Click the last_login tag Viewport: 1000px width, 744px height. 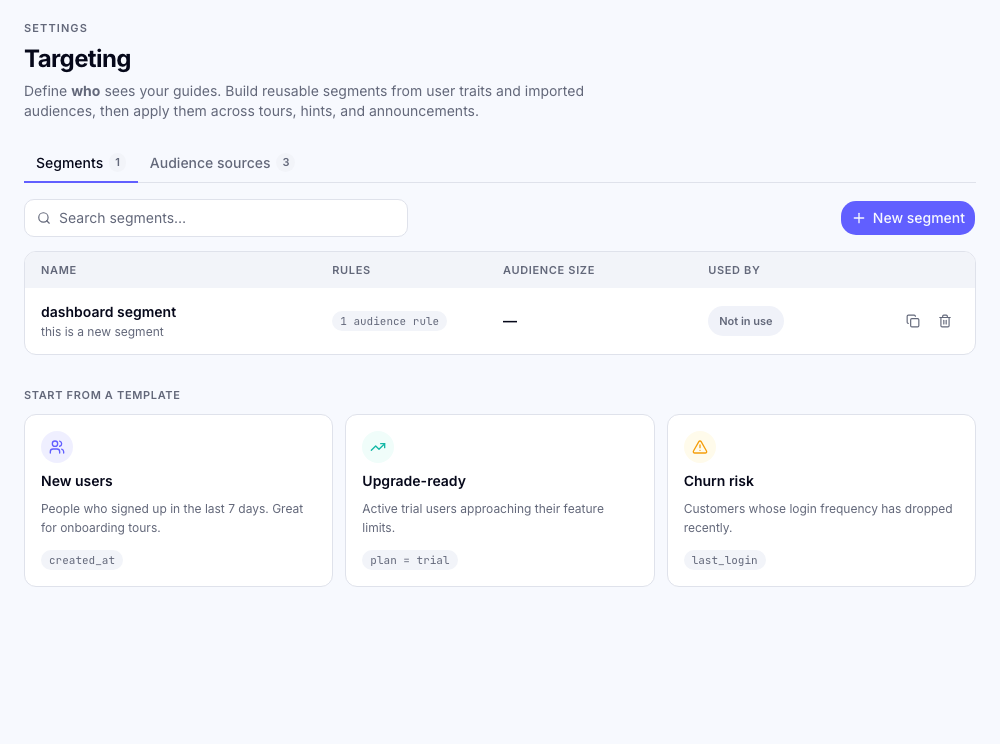click(724, 560)
